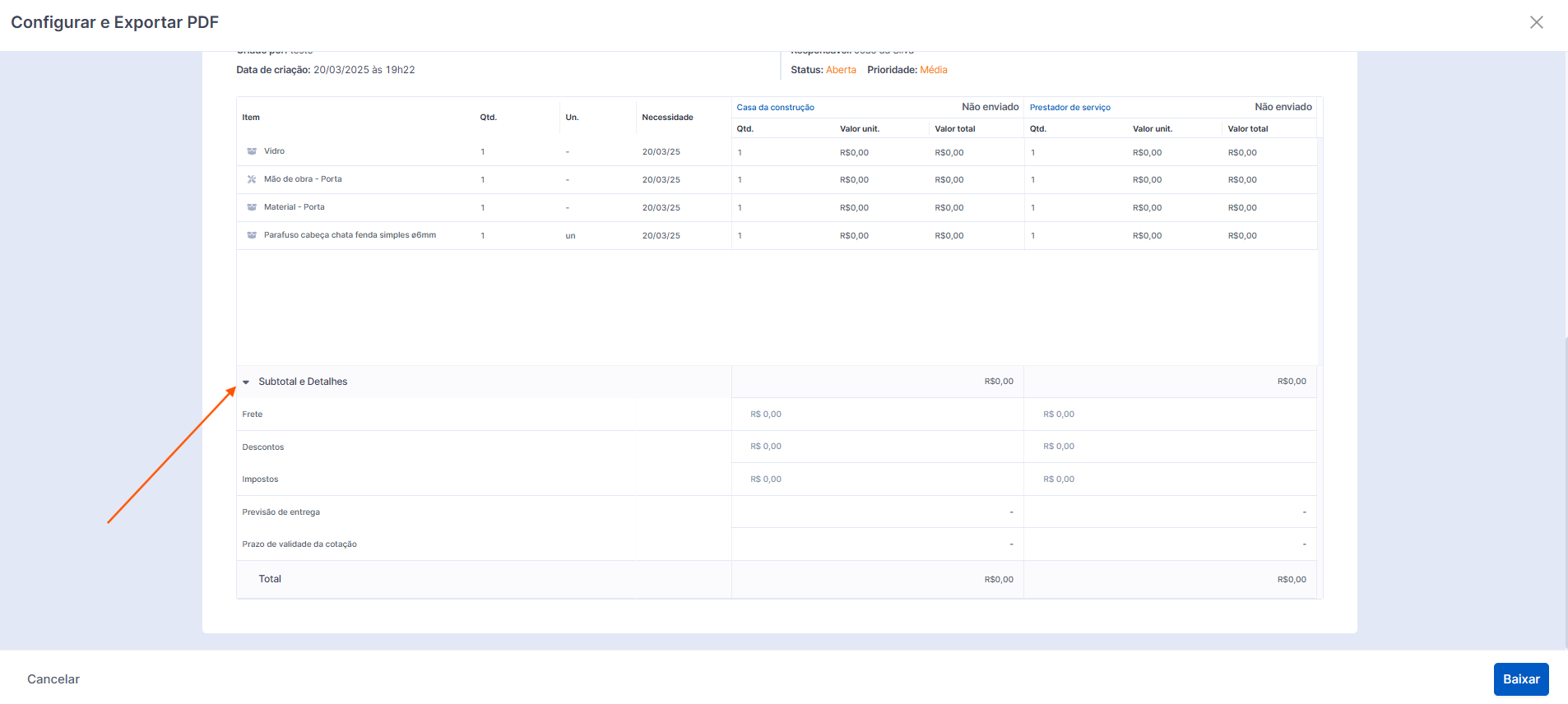
Task: Click the Item column header
Action: [251, 118]
